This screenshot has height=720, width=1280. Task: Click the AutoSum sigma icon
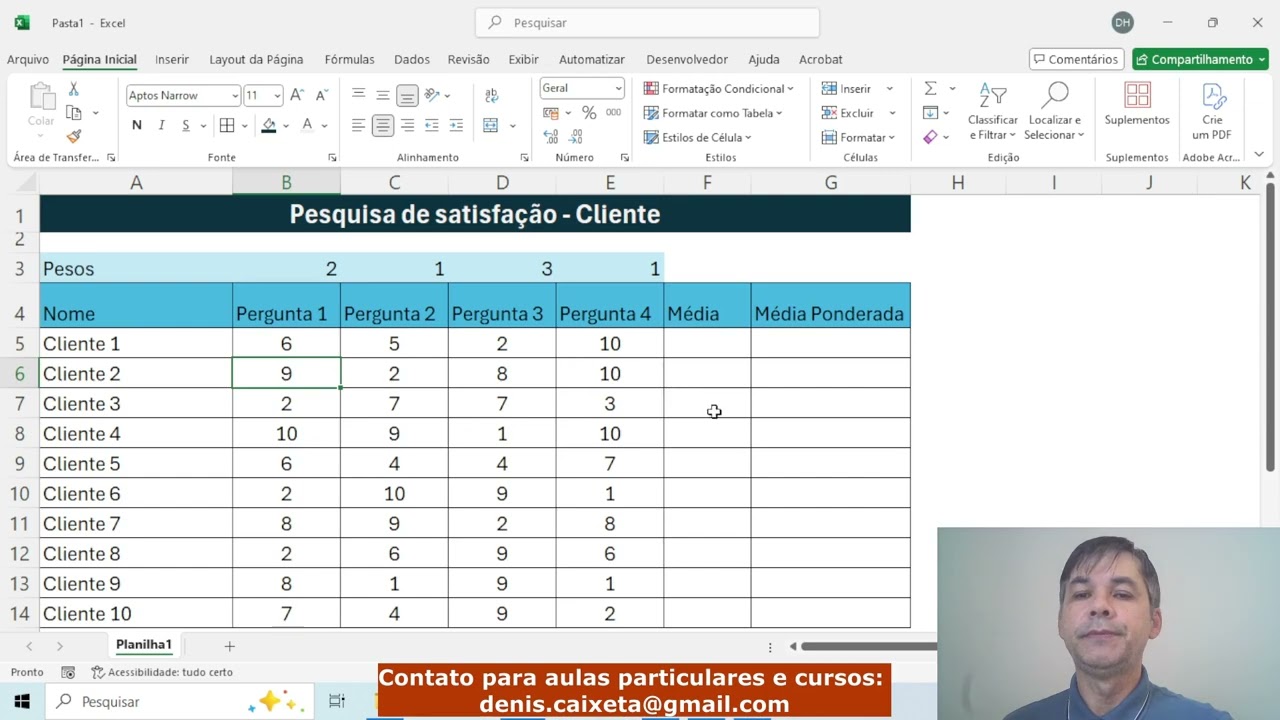930,89
